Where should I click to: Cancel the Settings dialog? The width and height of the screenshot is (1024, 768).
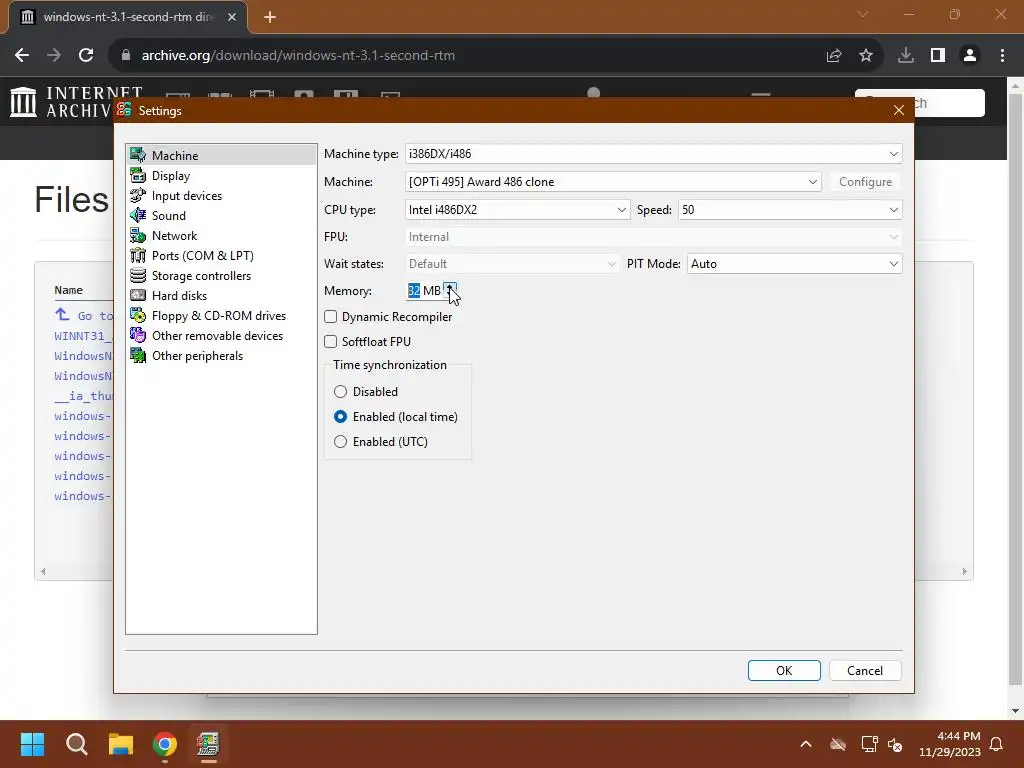coord(865,671)
